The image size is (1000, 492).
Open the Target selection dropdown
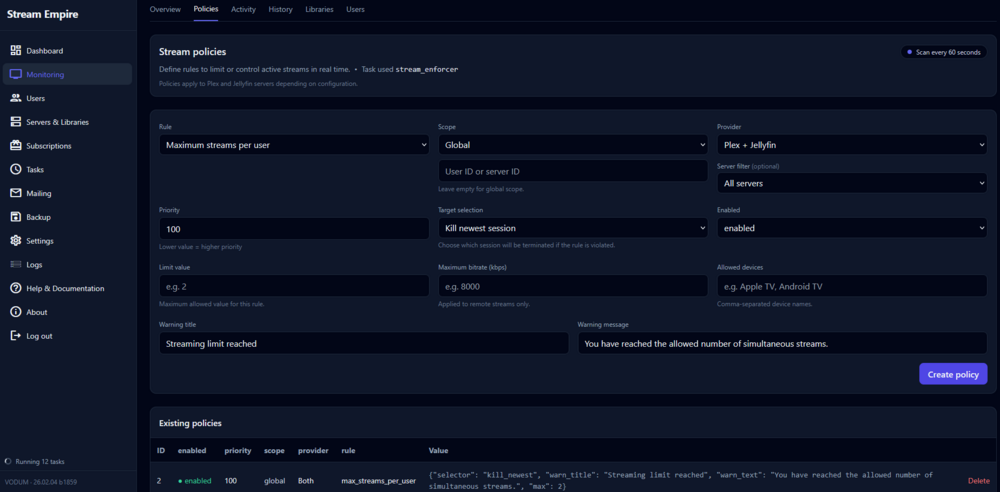573,228
